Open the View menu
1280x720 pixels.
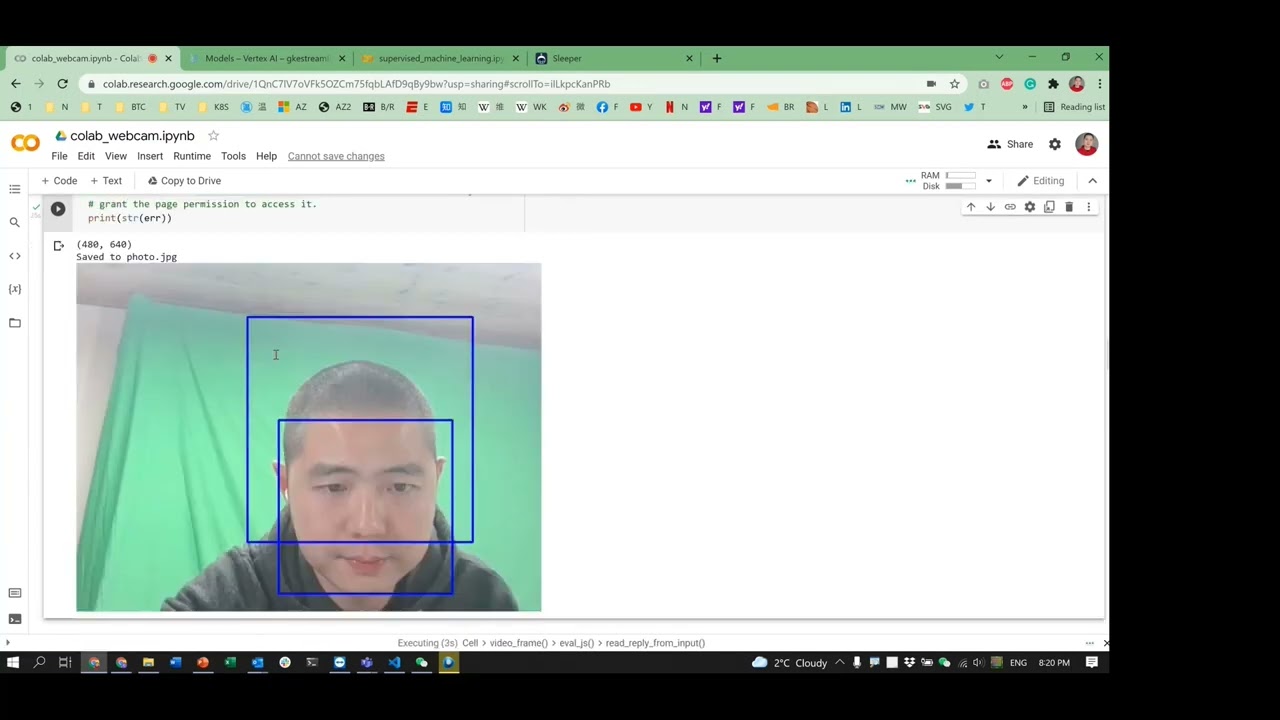(x=116, y=156)
